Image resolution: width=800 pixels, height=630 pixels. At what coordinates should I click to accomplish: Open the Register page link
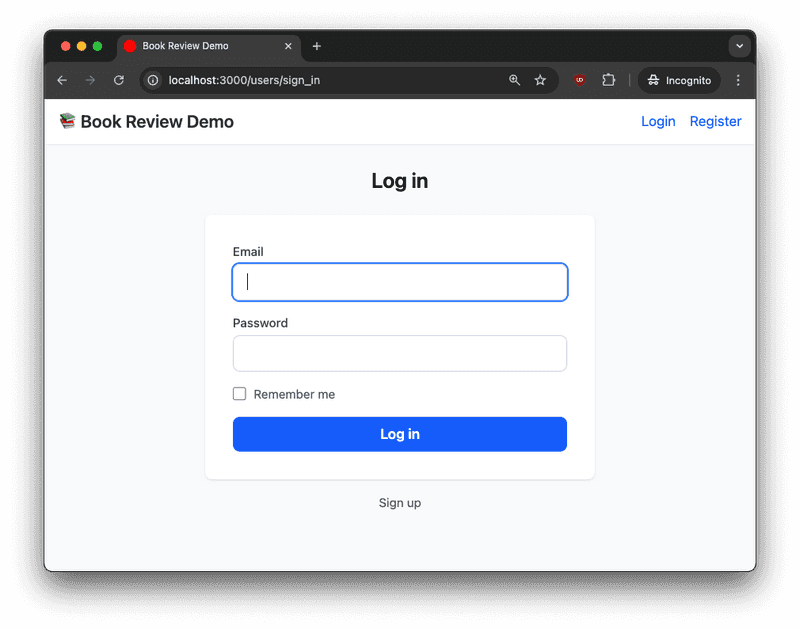pos(715,121)
